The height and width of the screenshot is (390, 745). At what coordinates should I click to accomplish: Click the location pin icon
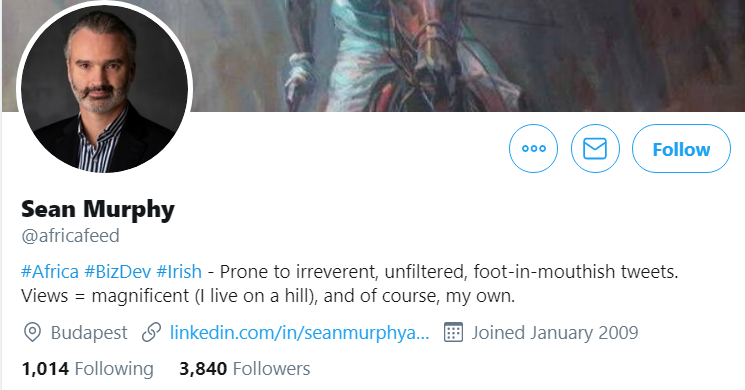32,333
